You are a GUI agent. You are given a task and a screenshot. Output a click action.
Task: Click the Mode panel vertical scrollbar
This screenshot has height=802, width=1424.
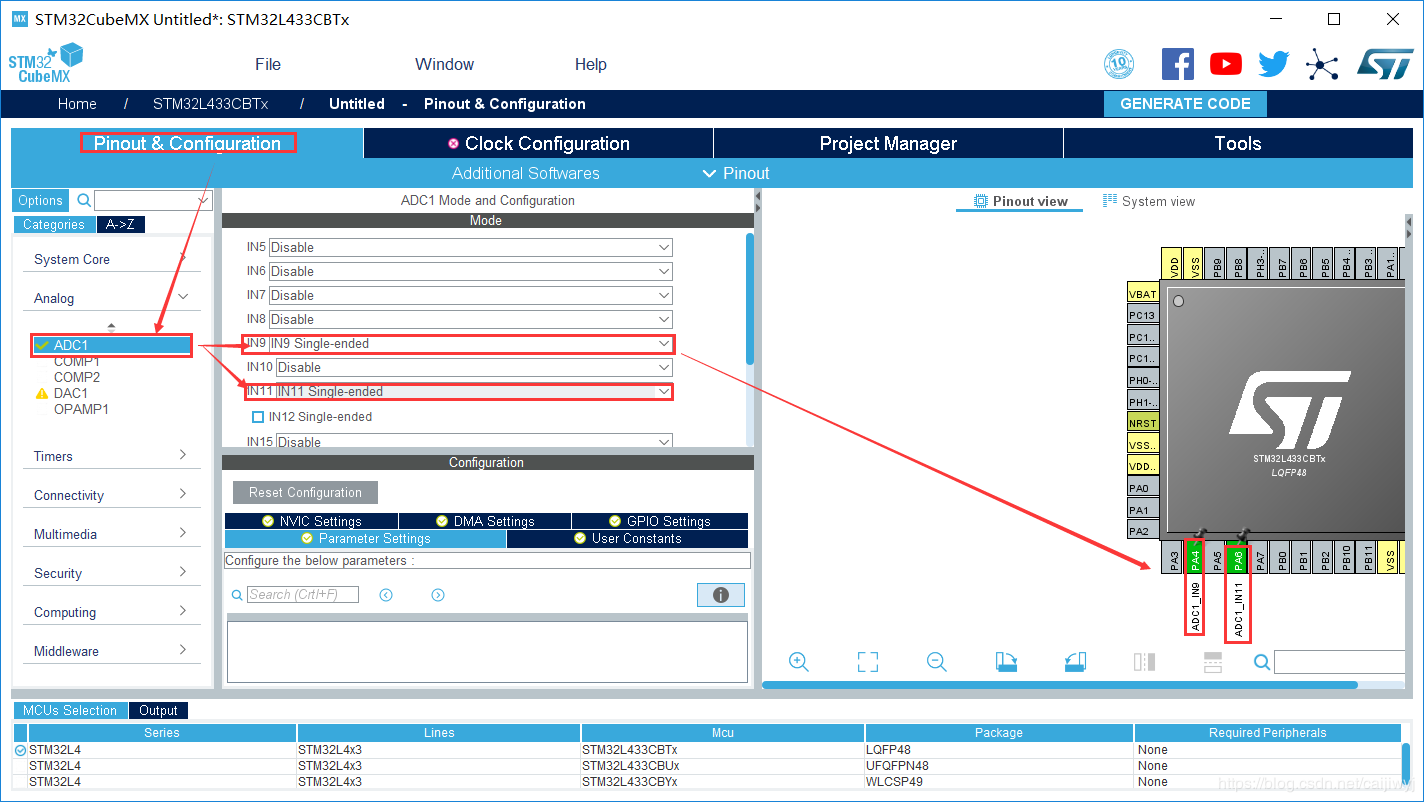(x=750, y=300)
